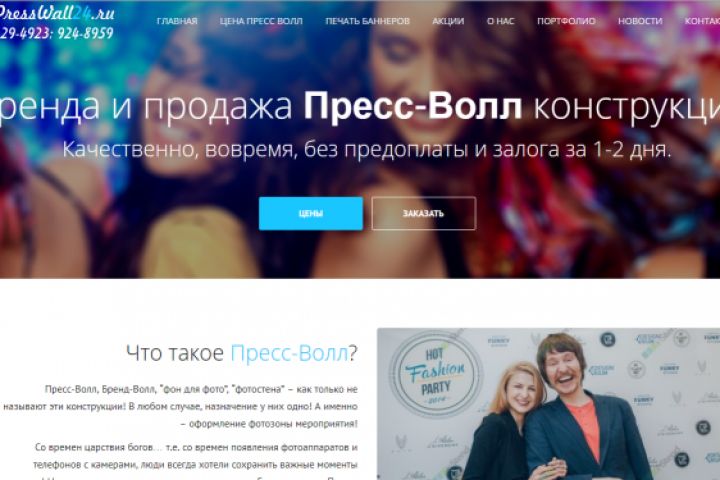This screenshot has width=720, height=480.
Task: Select the АКЦИИ menu link
Action: pos(448,21)
